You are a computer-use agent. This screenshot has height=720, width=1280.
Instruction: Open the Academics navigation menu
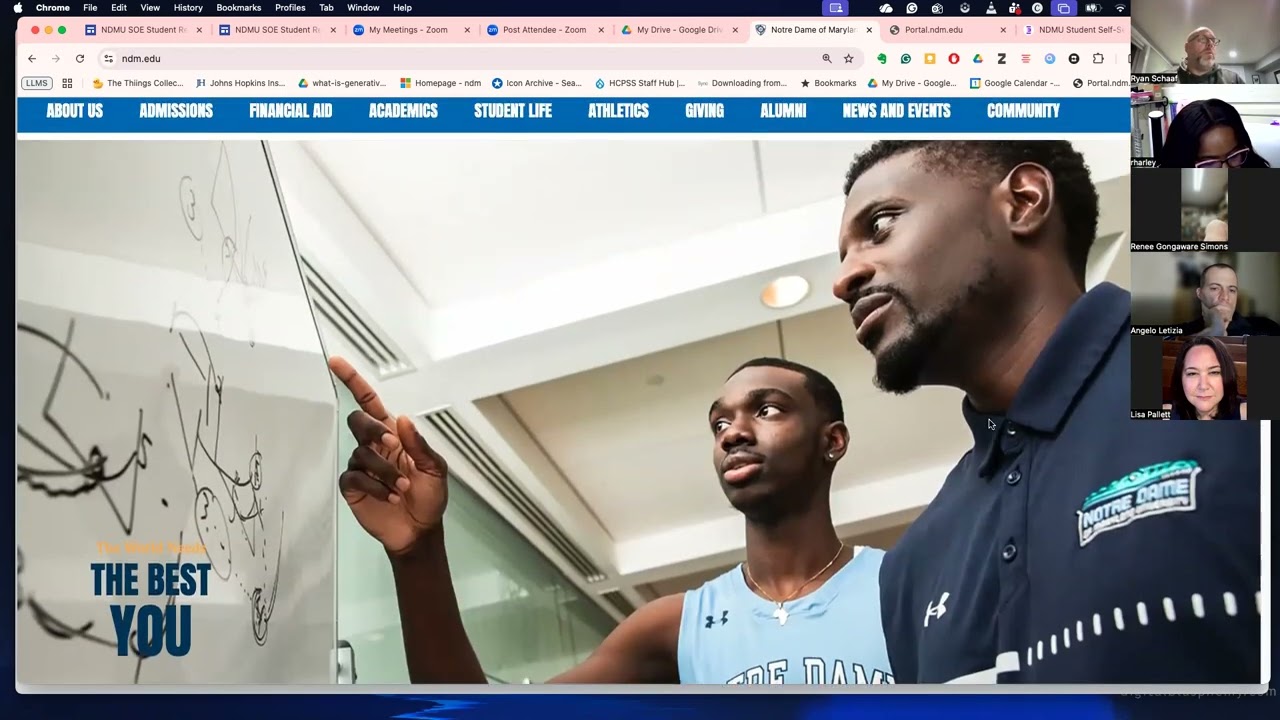click(x=403, y=111)
